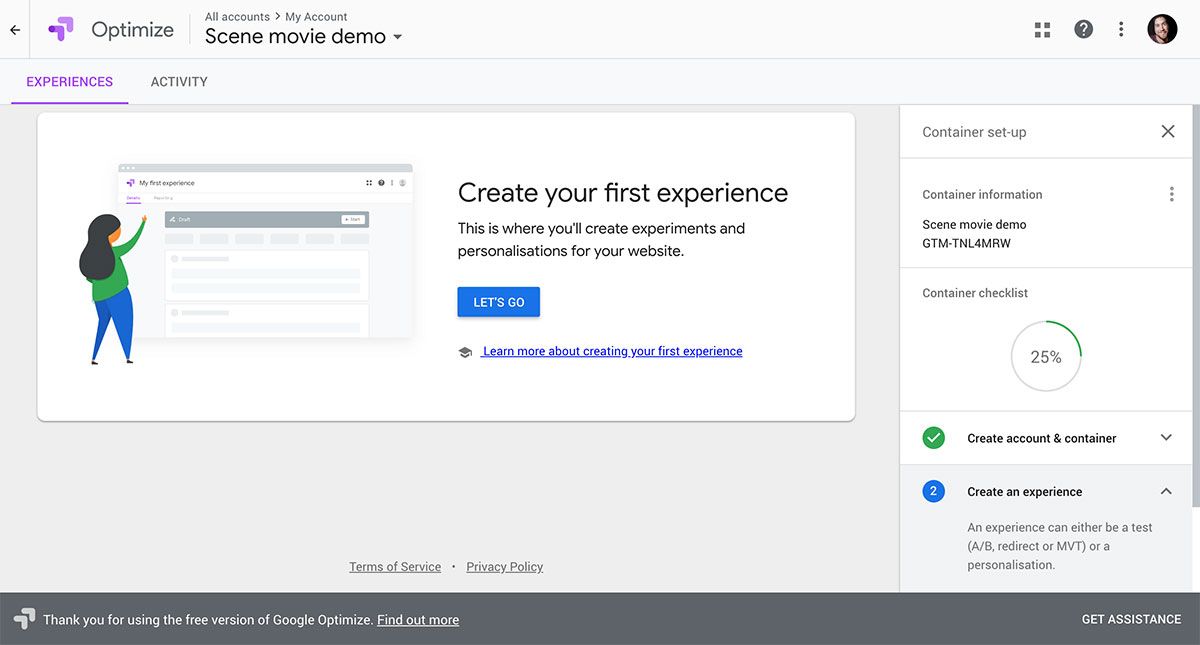Open the help question mark icon
Image resolution: width=1200 pixels, height=645 pixels.
1083,29
